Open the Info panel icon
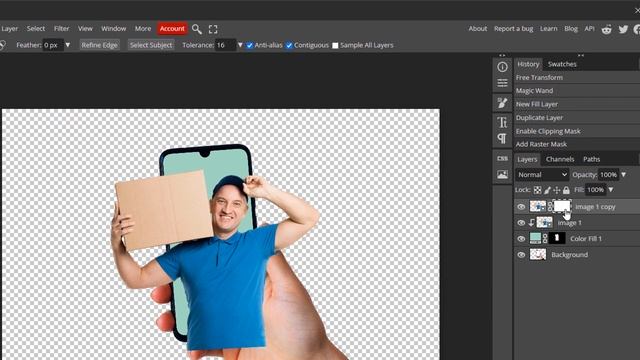Image resolution: width=640 pixels, height=360 pixels. click(x=502, y=67)
